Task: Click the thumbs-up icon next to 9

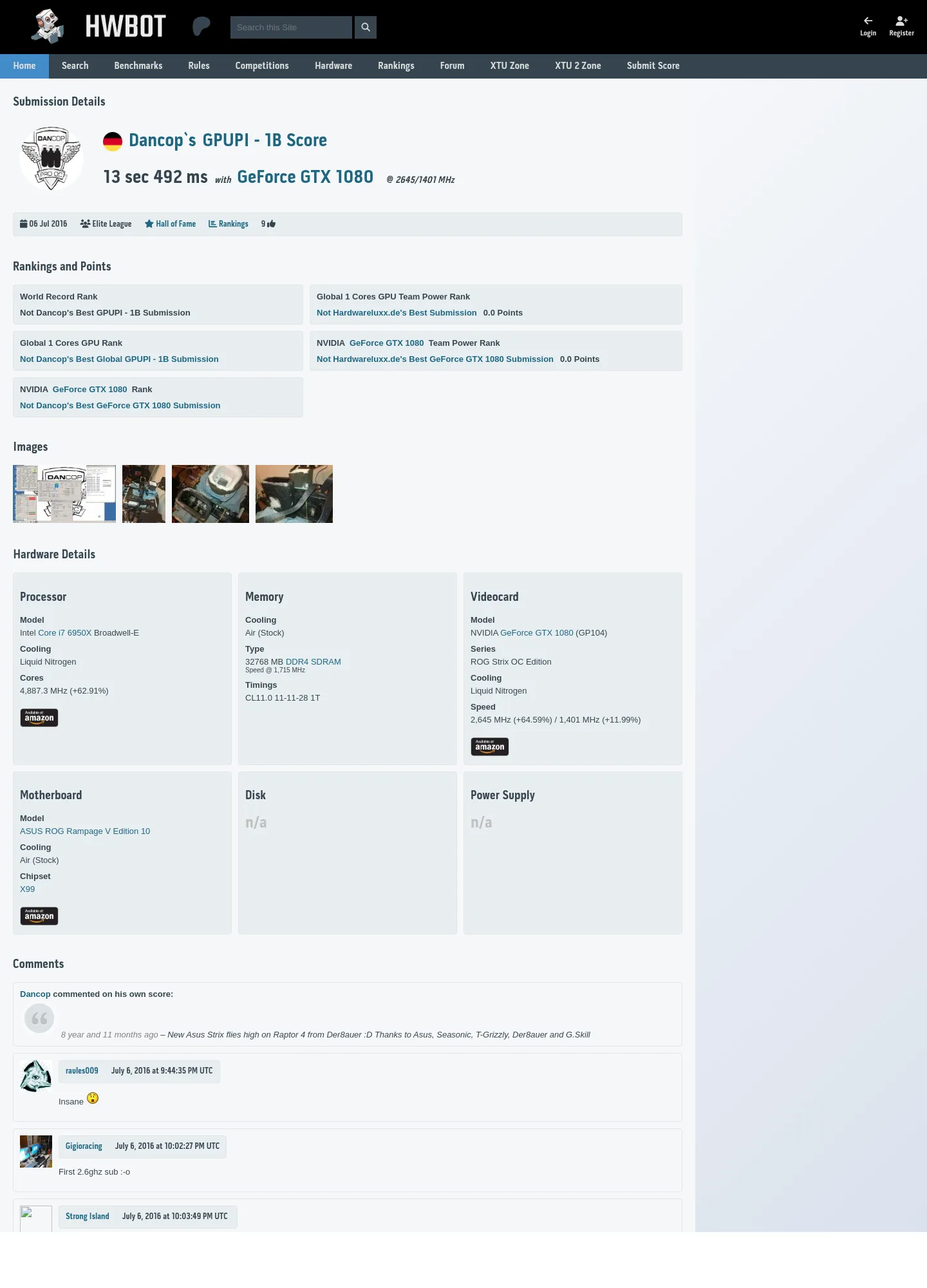Action: tap(272, 224)
